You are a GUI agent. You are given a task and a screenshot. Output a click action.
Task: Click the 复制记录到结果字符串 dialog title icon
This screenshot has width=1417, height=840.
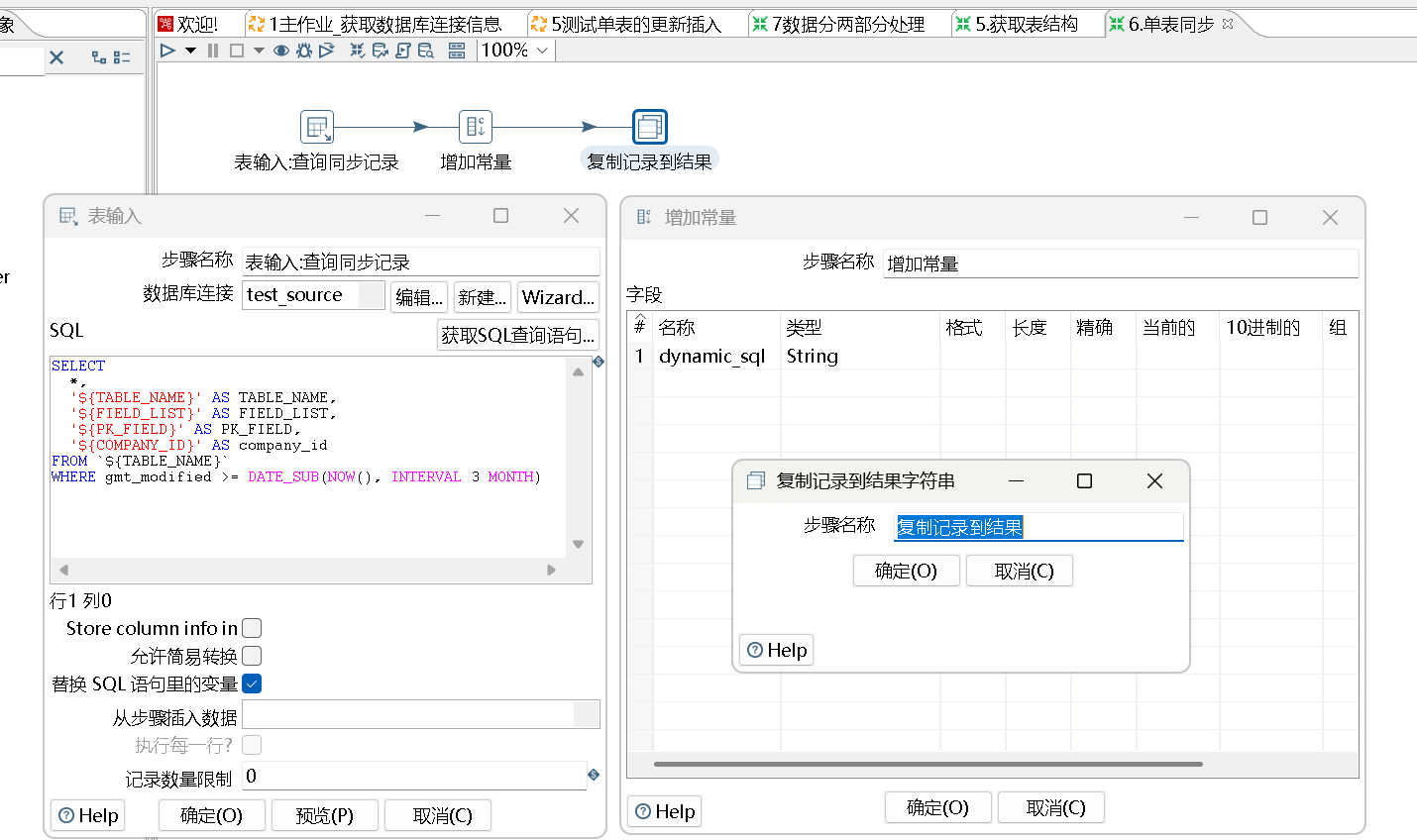coord(756,480)
